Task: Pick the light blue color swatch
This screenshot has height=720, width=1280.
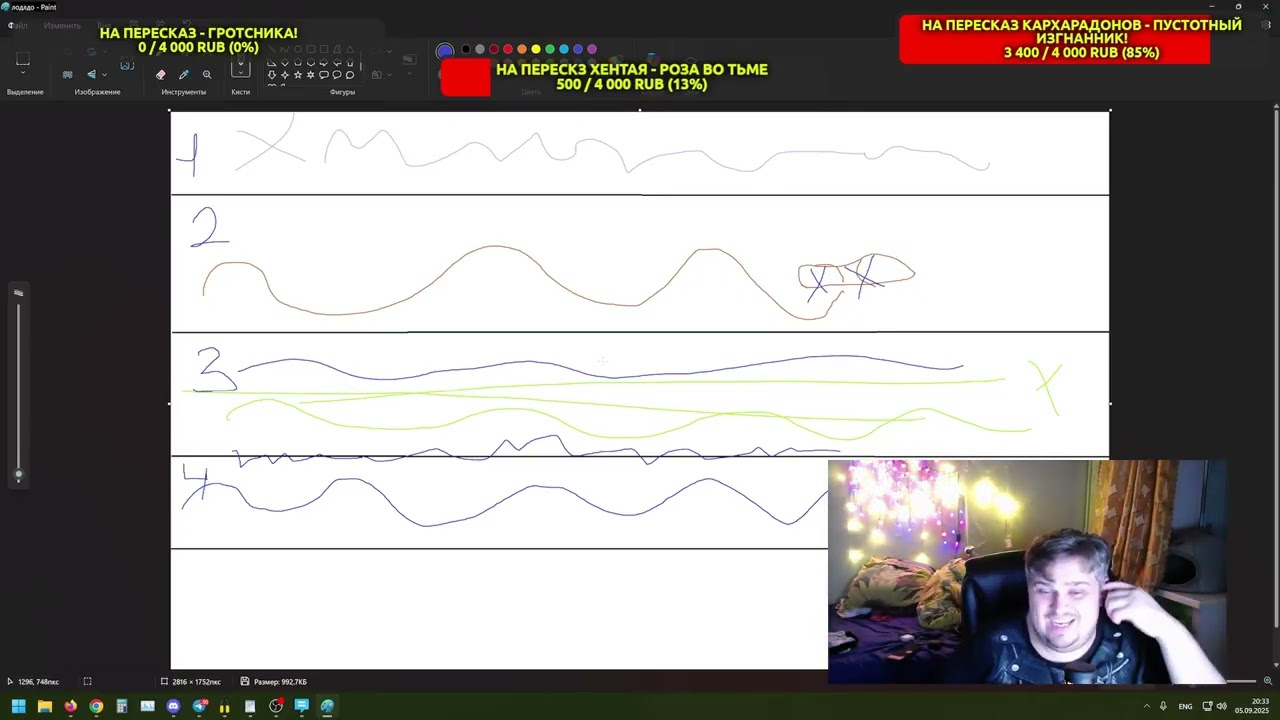Action: tap(564, 49)
